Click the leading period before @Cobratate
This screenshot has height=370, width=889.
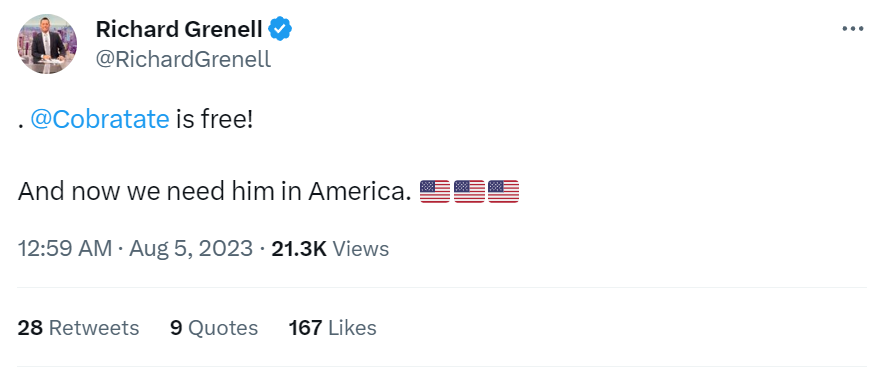coord(20,126)
